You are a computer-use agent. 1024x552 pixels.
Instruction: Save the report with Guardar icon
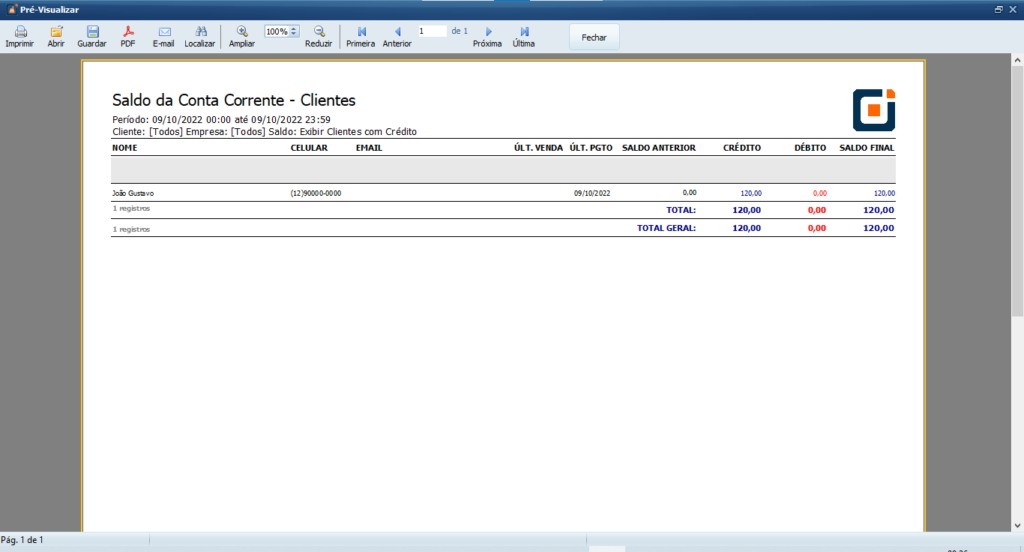point(92,32)
